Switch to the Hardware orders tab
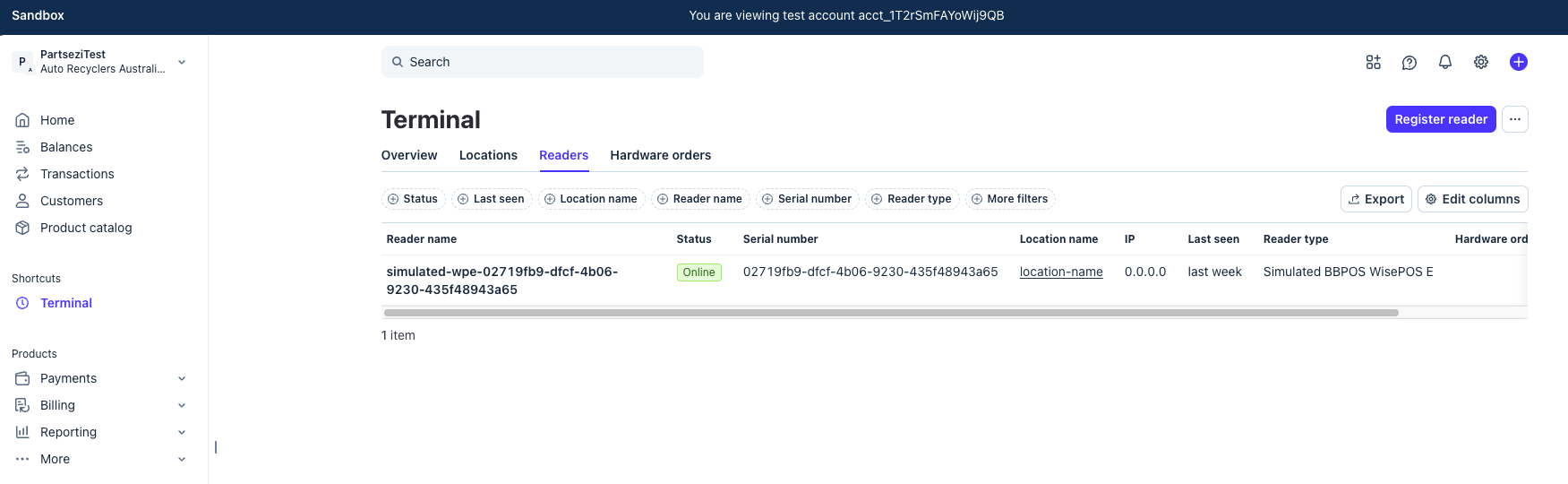The width and height of the screenshot is (1568, 484). (660, 155)
